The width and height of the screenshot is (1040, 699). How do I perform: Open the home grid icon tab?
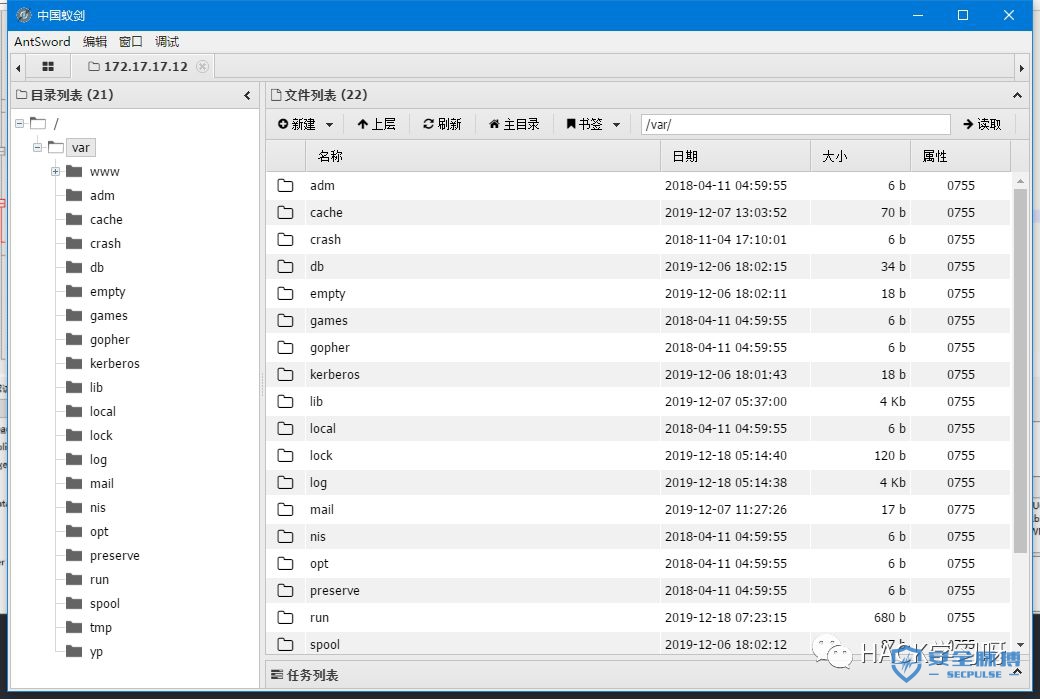[48, 66]
